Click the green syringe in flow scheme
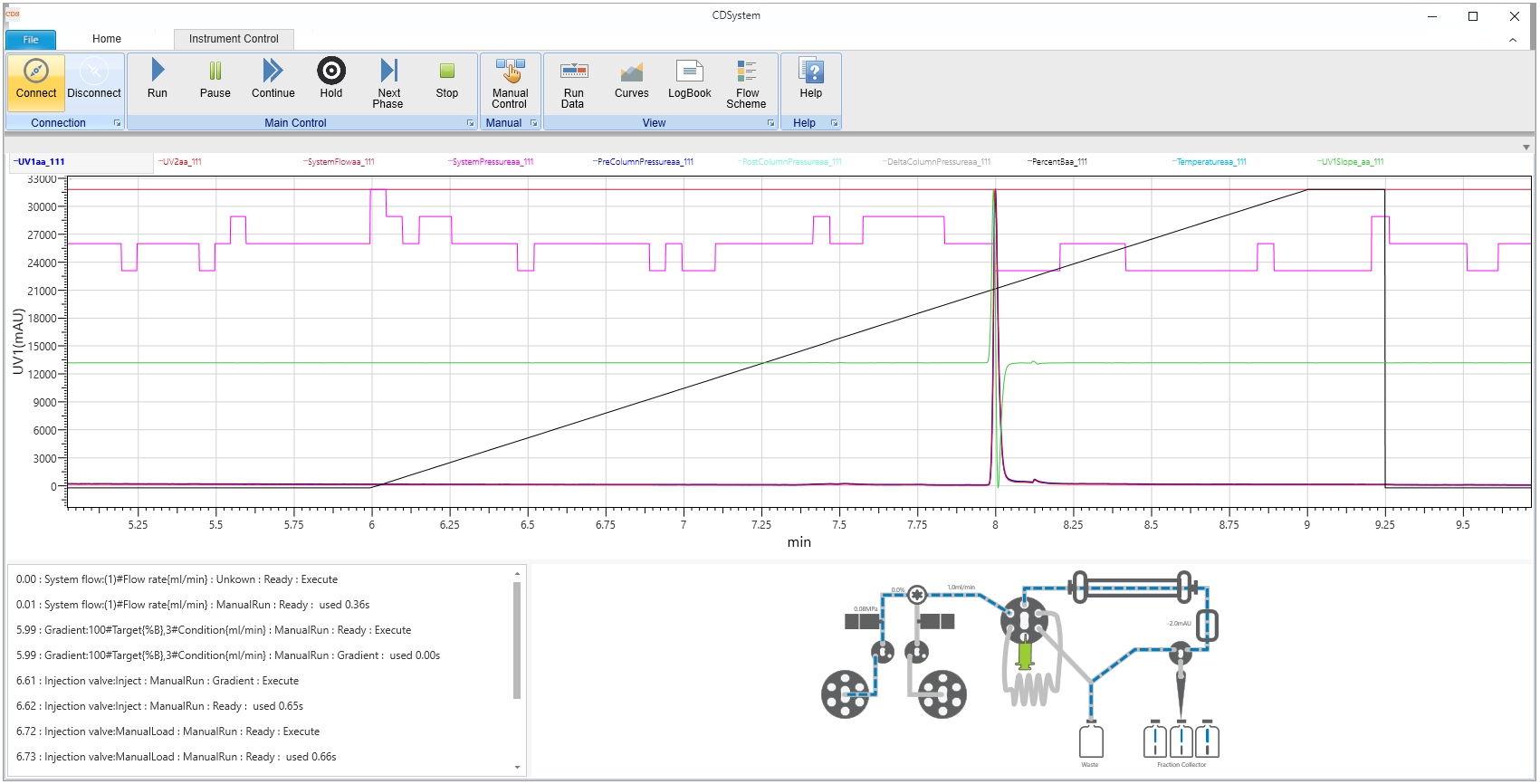The width and height of the screenshot is (1540, 784). click(1025, 655)
